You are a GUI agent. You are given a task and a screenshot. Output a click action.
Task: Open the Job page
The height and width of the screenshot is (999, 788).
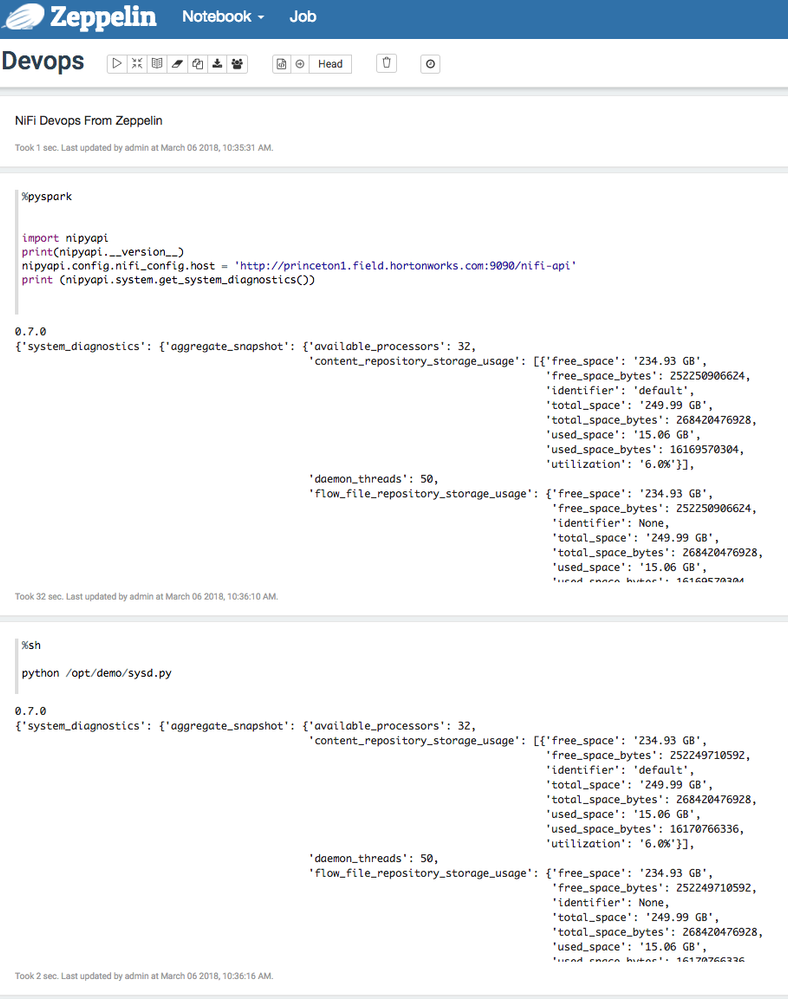(x=302, y=17)
